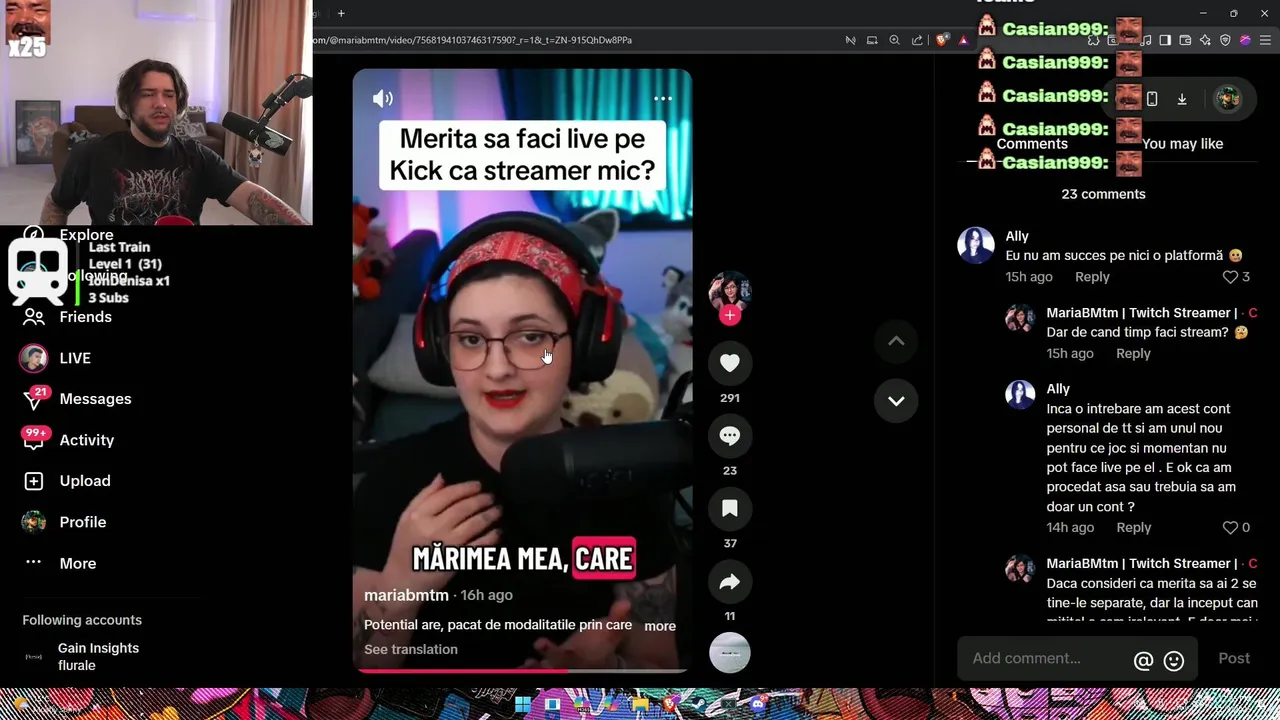Follow creator with red plus badge
Image resolution: width=1280 pixels, height=720 pixels.
[730, 315]
